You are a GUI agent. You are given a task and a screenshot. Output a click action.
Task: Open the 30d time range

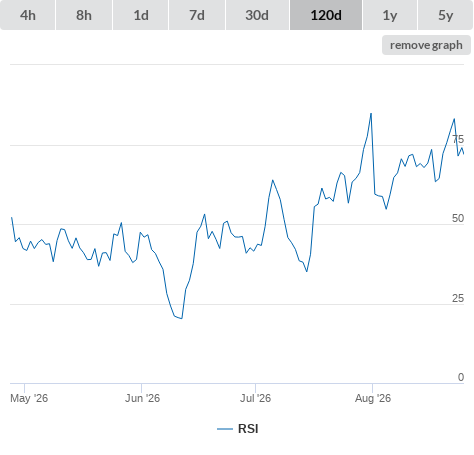[x=257, y=15]
